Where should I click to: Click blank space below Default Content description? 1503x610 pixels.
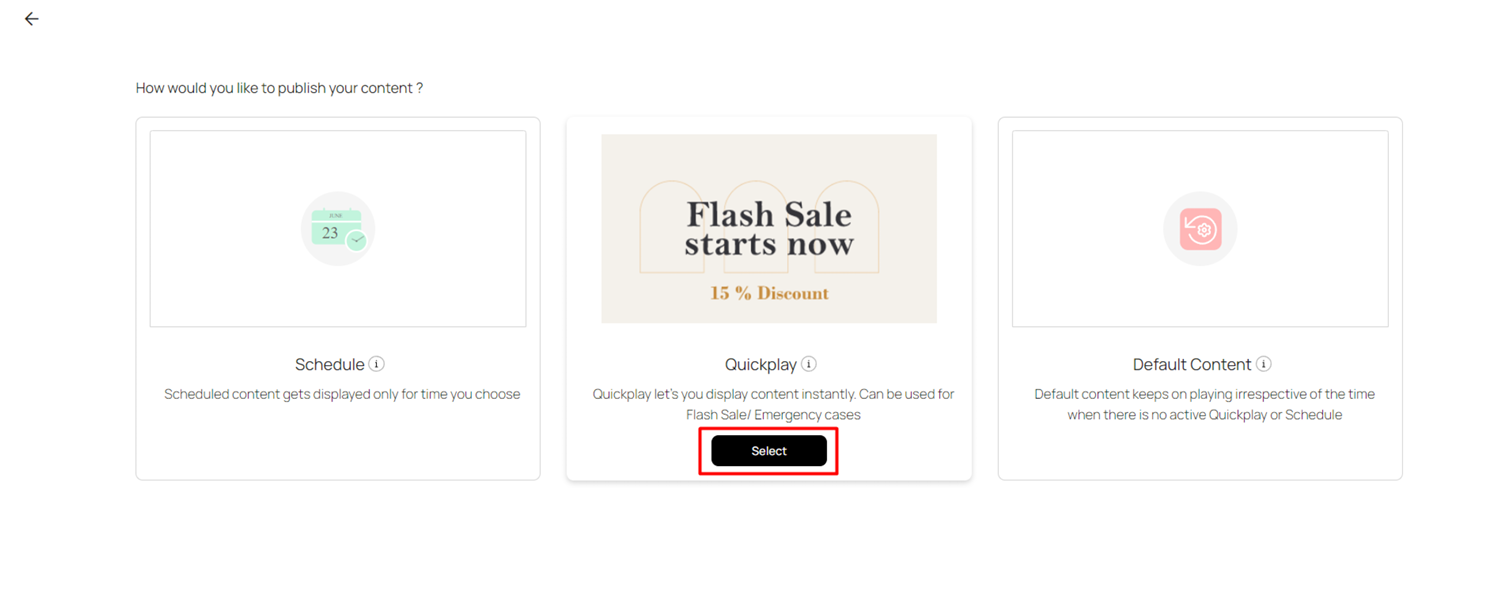pos(1200,452)
